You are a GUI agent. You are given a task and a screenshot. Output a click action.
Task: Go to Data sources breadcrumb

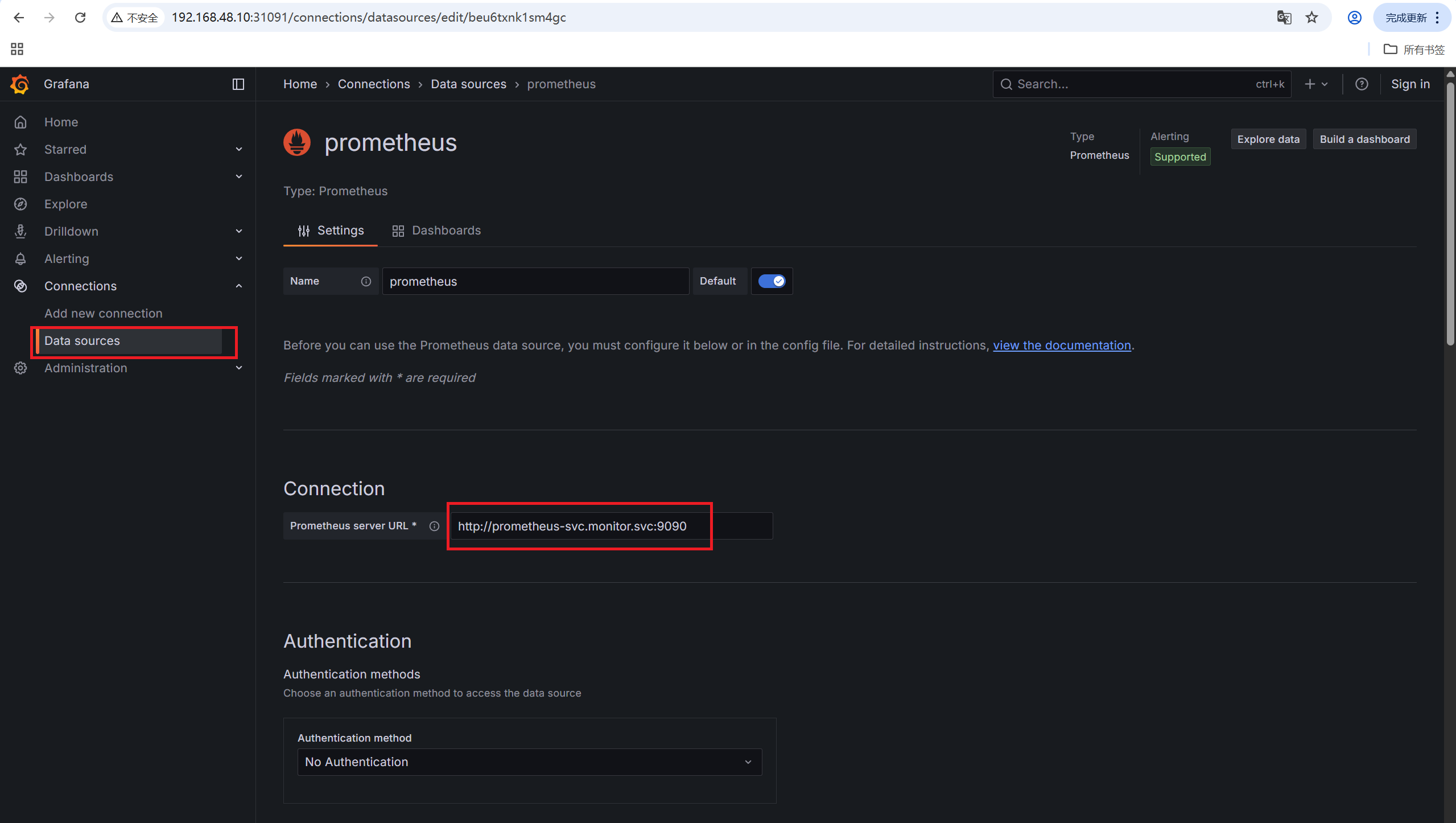(468, 84)
